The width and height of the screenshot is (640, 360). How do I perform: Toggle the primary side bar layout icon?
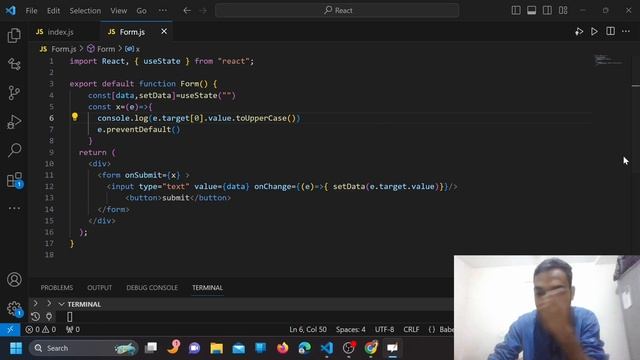(516, 10)
